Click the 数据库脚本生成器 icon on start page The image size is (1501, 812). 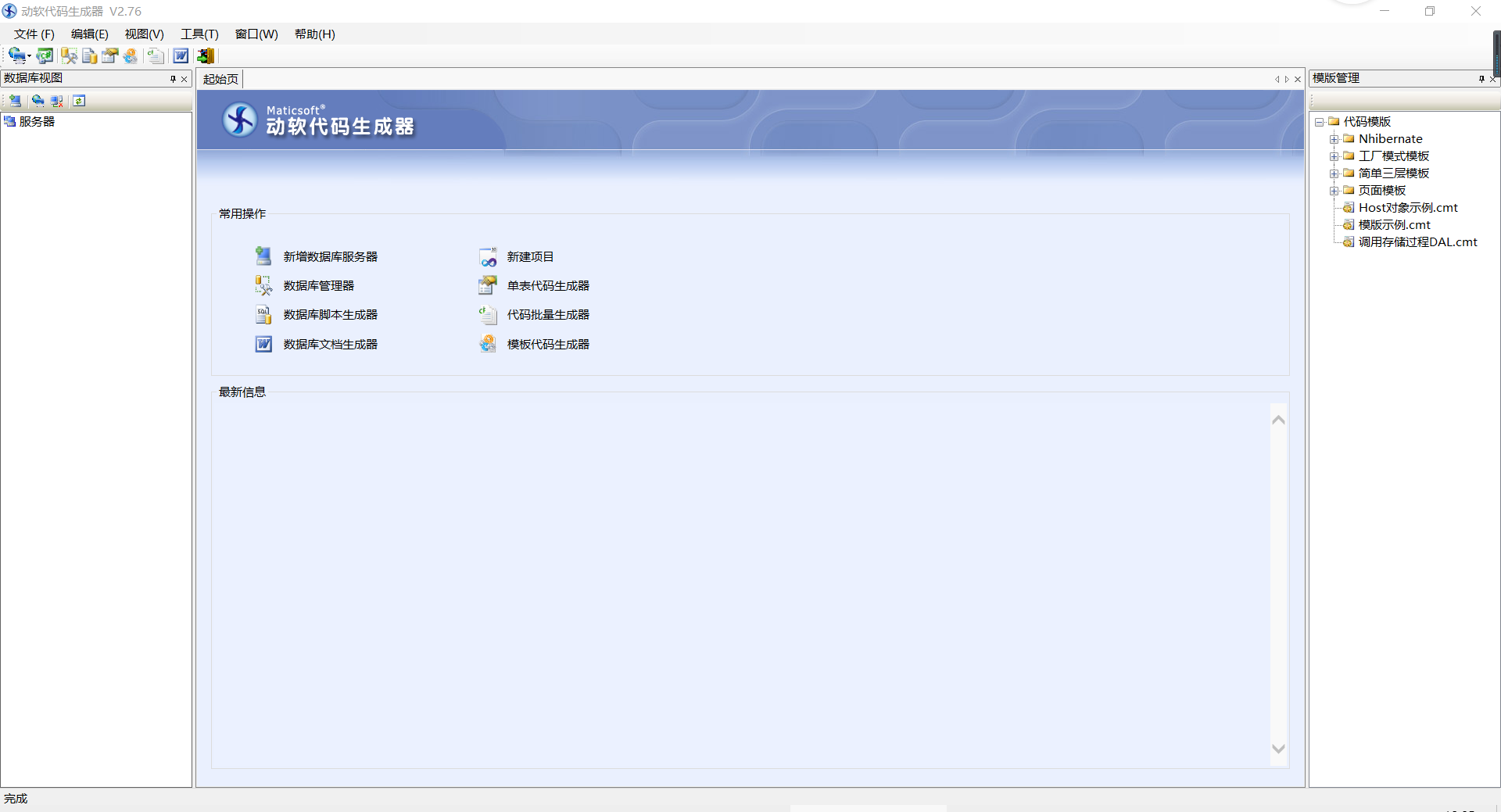click(263, 314)
